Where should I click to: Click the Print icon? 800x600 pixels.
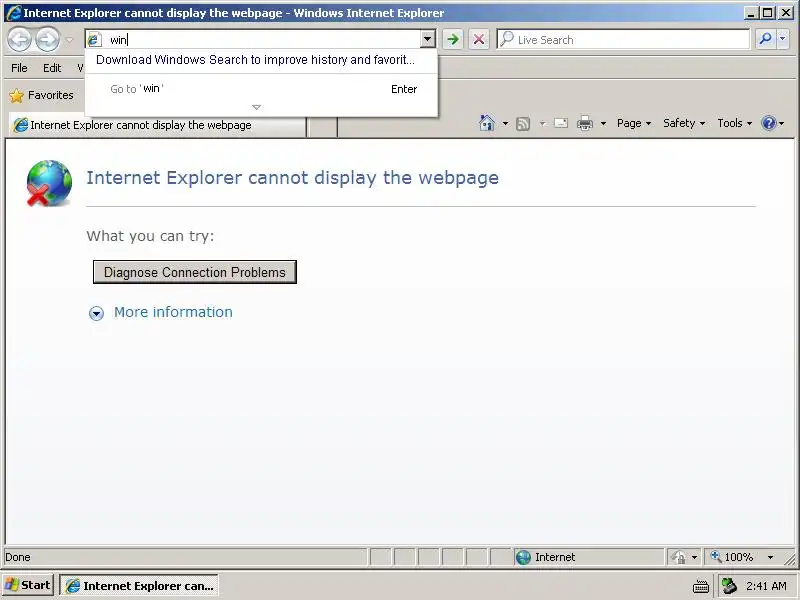[585, 123]
